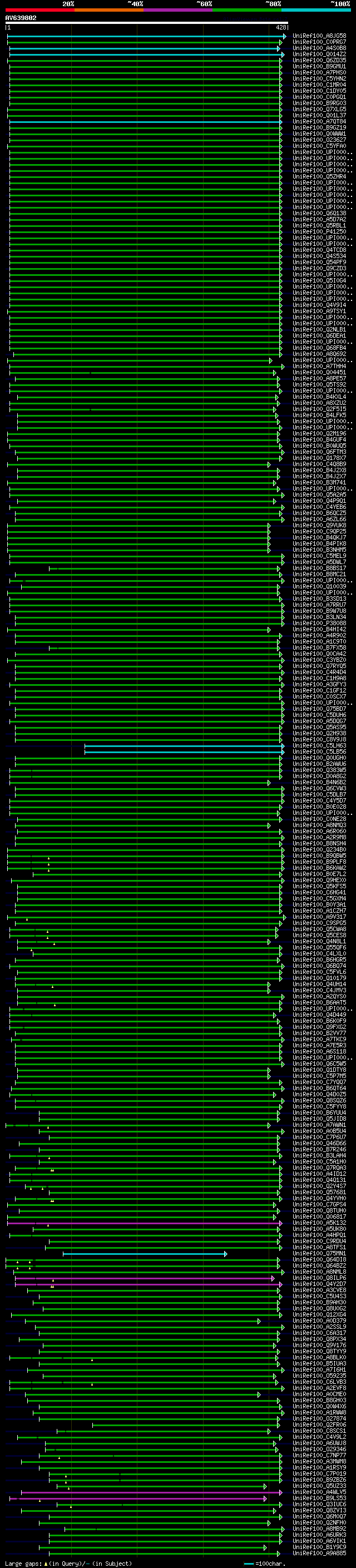
Task: Select the UniRef100_Q014Z2 hit label
Action: 319,54
